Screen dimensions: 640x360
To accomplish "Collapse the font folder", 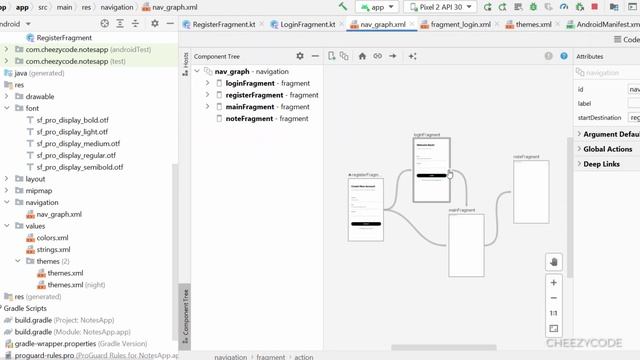I will 7,108.
